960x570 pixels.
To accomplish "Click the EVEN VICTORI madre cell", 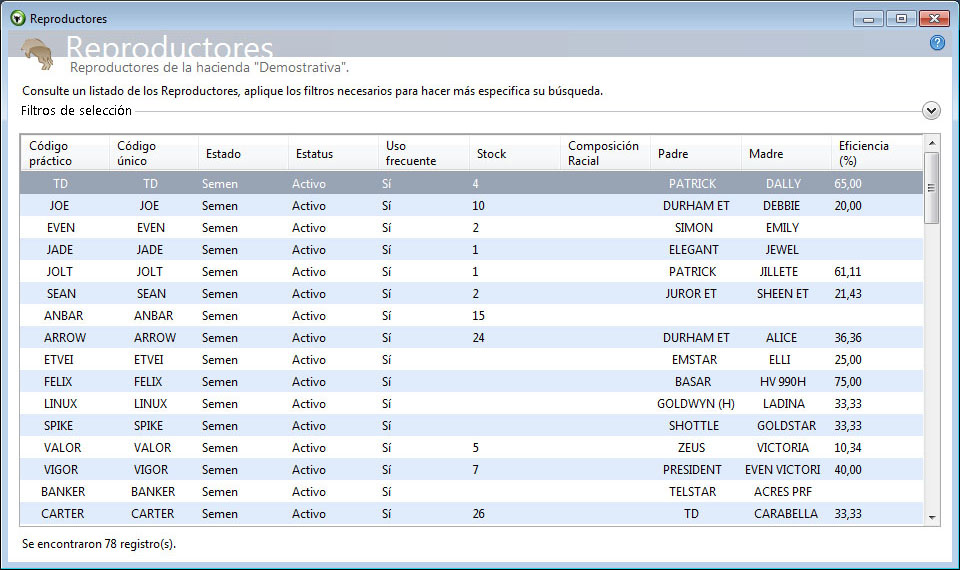I will 782,470.
